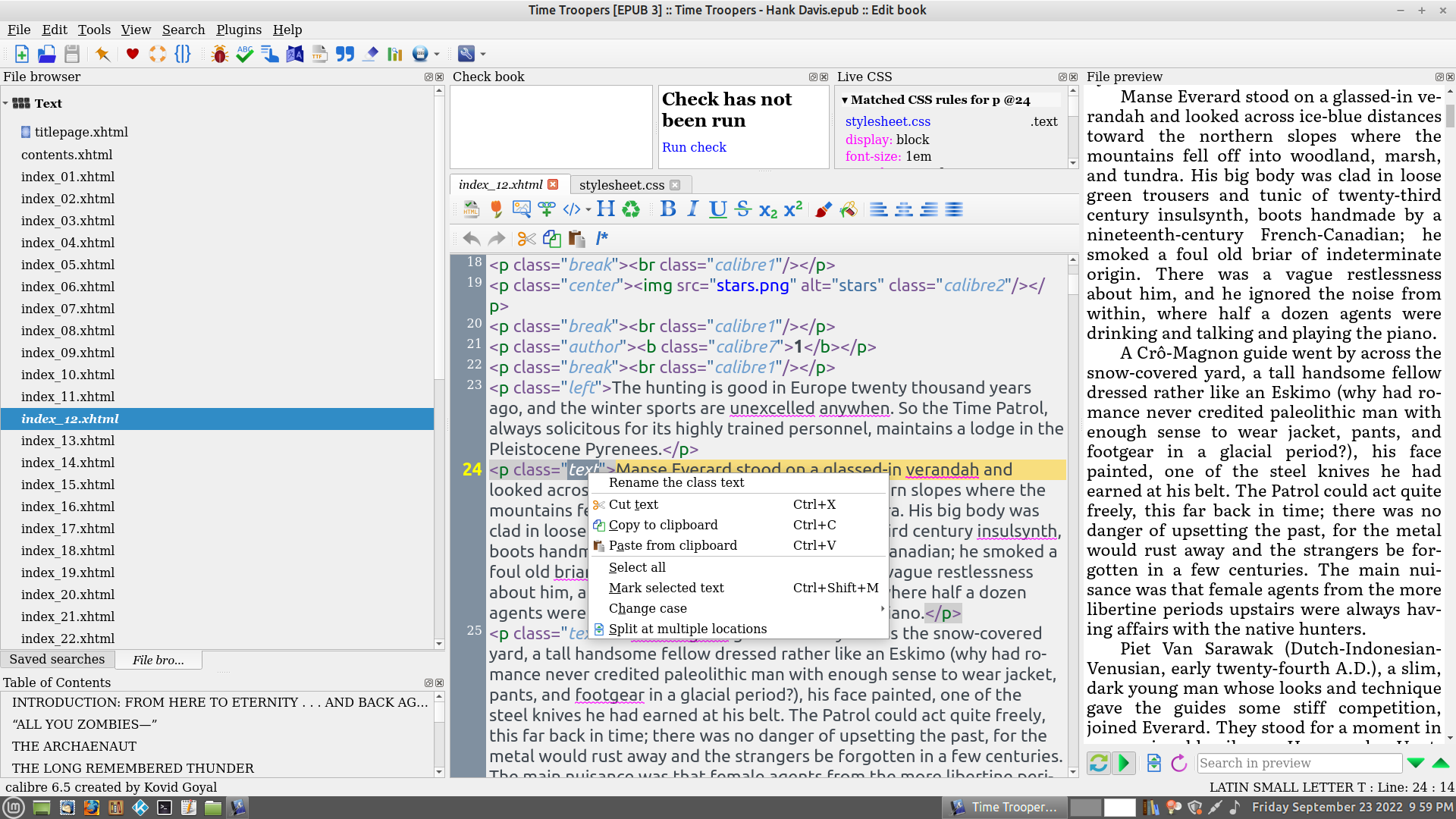
Task: Click the comment-out /* icon
Action: pyautogui.click(x=602, y=239)
